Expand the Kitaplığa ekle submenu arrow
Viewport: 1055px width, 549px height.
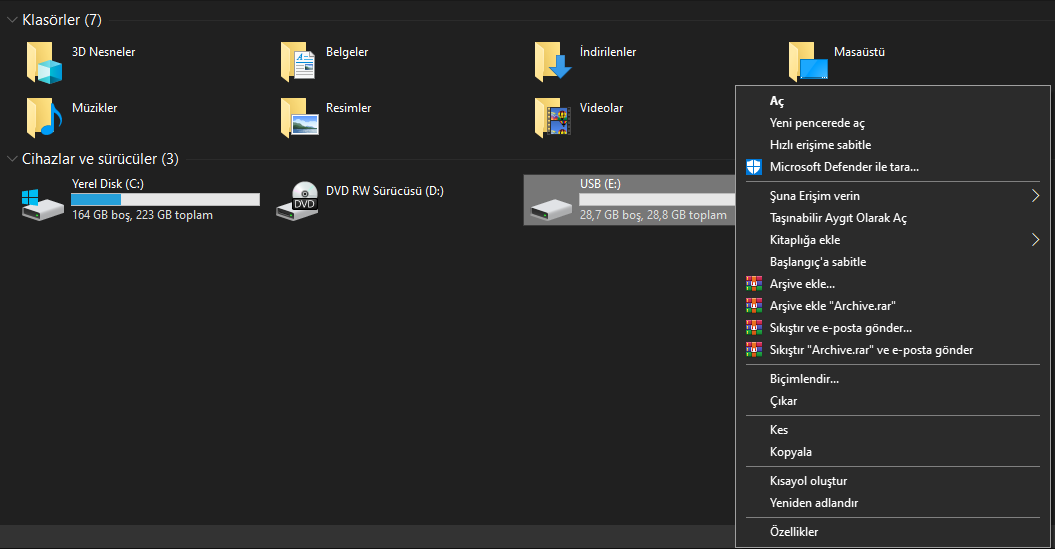(1035, 240)
